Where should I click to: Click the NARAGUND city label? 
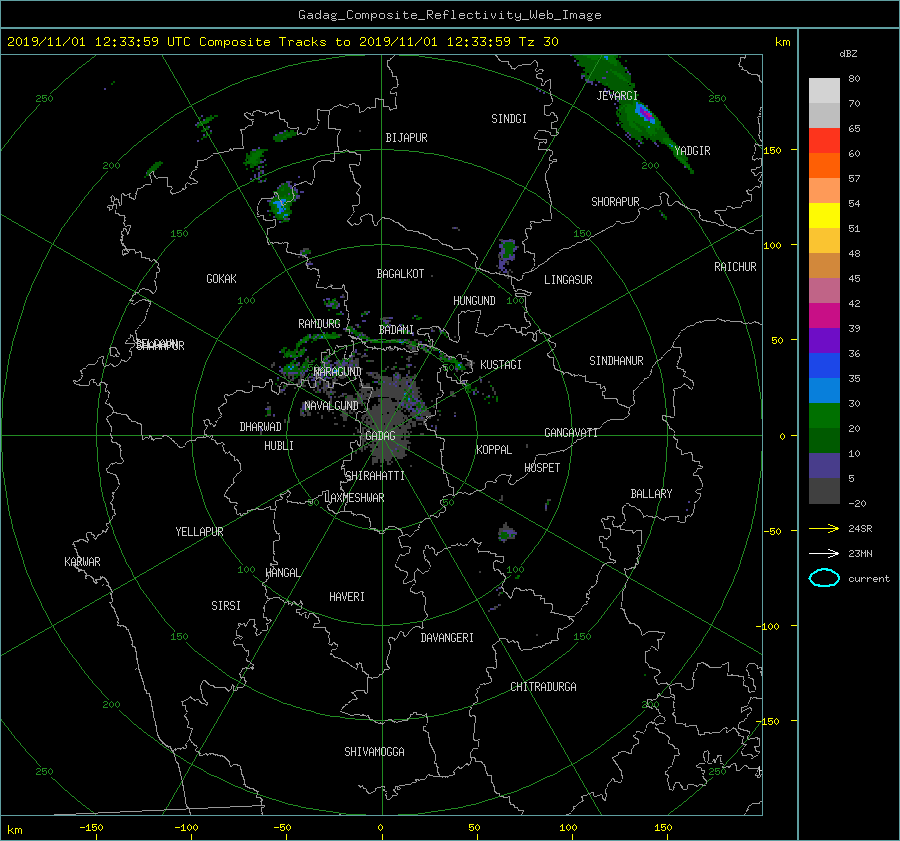coord(337,372)
